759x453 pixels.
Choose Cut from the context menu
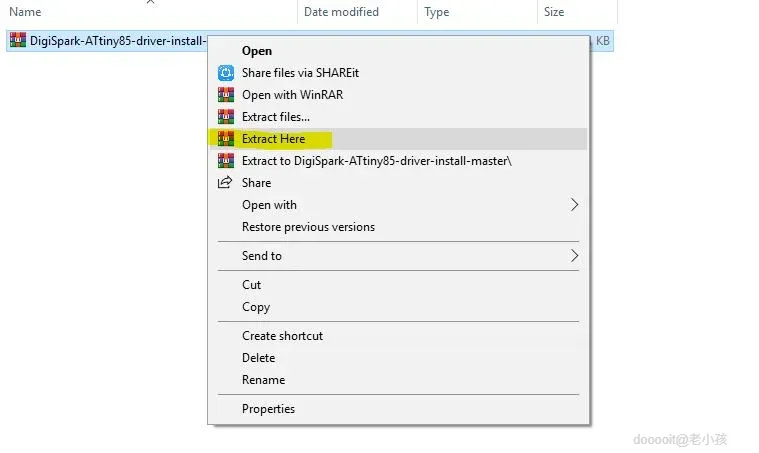click(252, 285)
